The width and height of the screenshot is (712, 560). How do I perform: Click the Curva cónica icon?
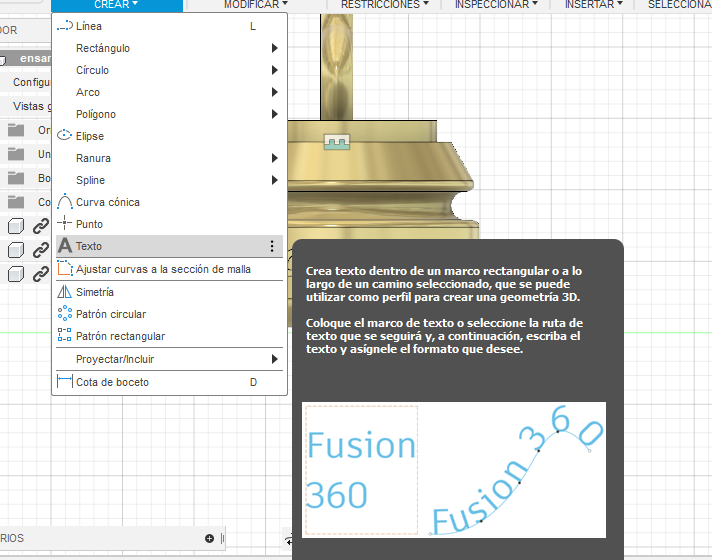coord(64,202)
